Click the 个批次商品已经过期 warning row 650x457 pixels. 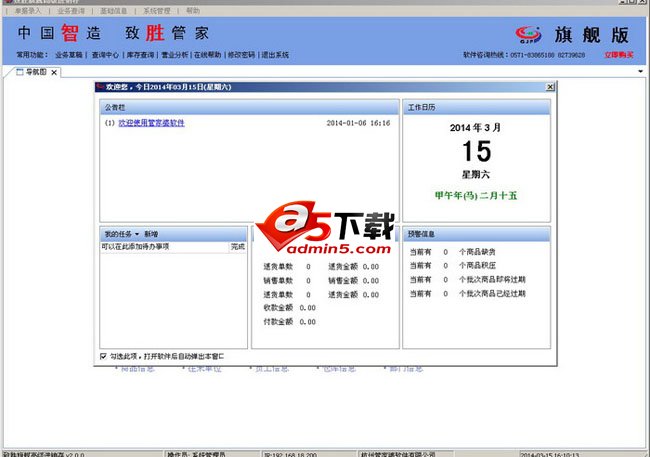pos(492,294)
